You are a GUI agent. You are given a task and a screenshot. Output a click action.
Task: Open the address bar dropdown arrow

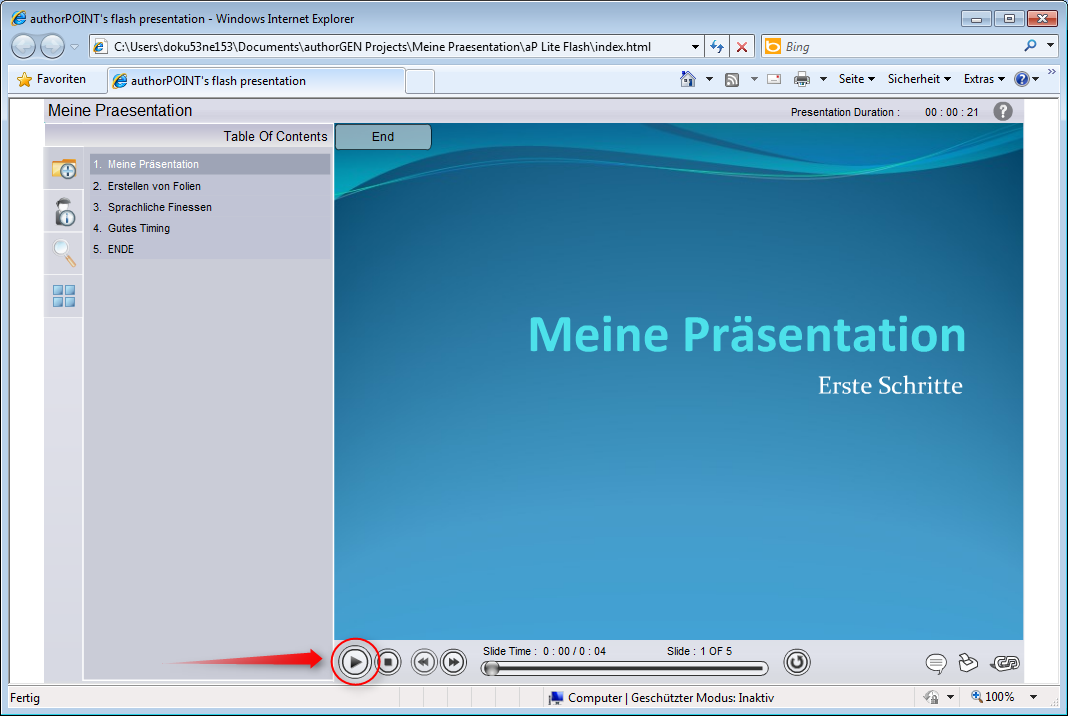point(695,46)
